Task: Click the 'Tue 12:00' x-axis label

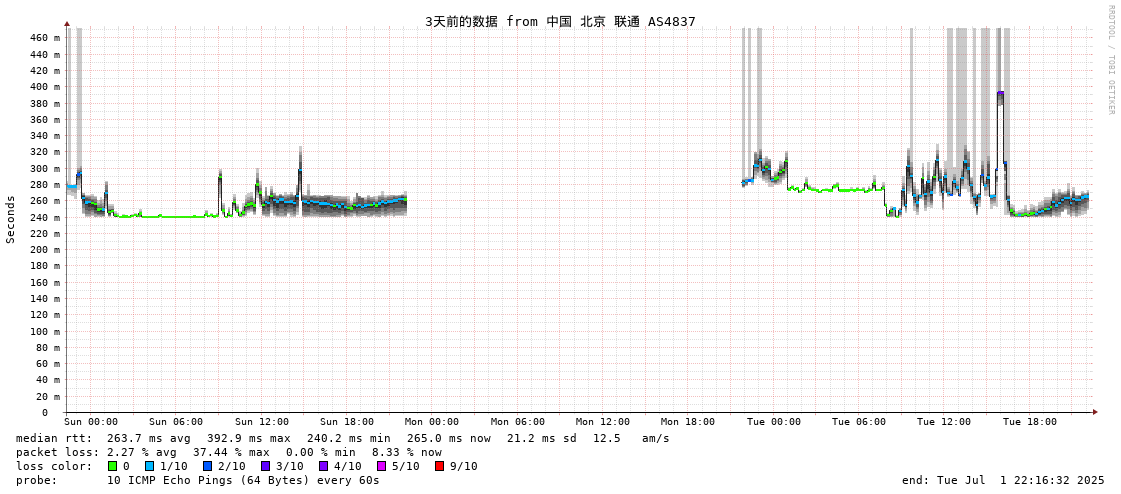Action: coord(944,422)
